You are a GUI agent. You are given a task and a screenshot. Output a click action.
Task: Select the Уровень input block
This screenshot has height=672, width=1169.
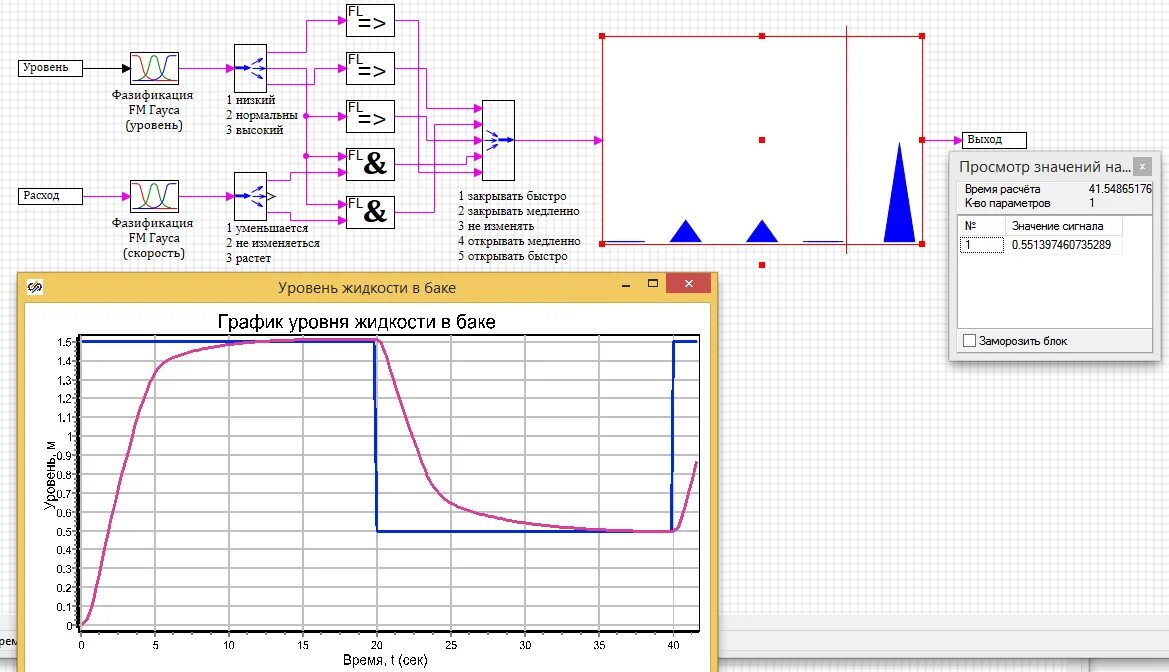click(x=50, y=68)
